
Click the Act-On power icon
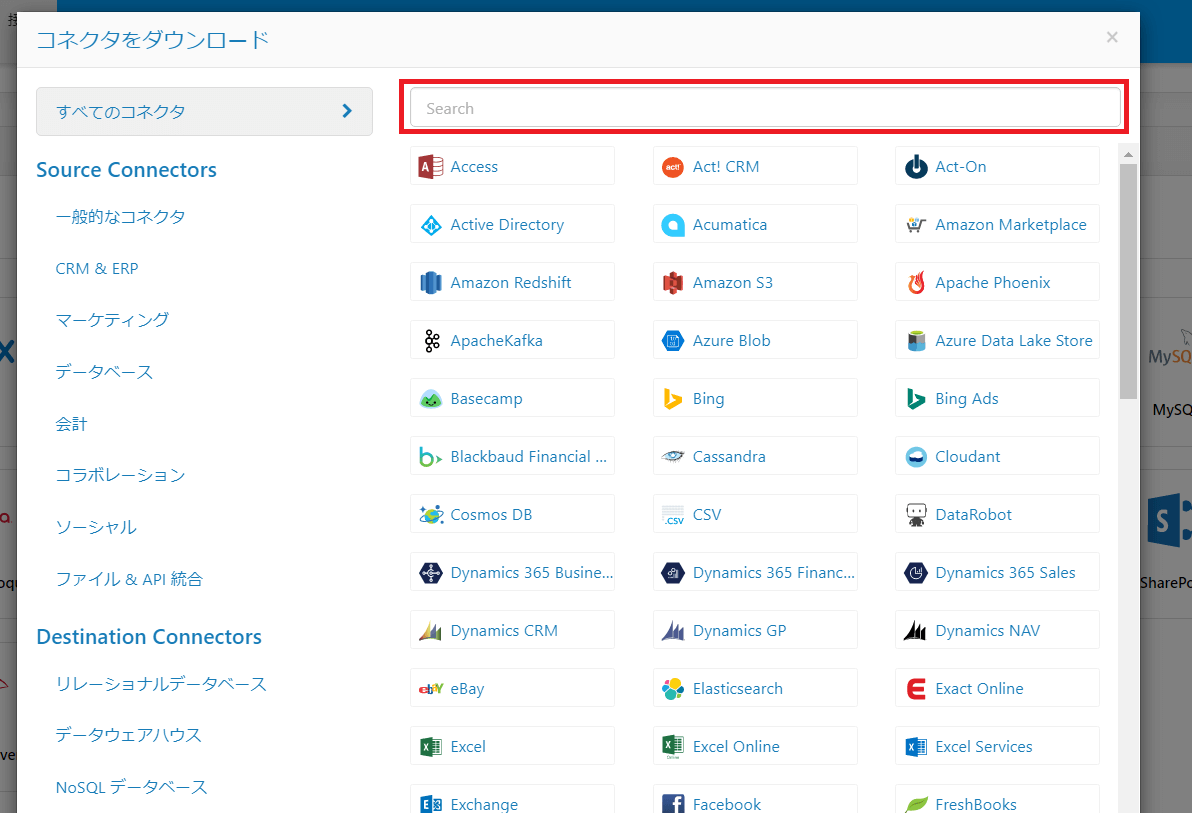click(916, 167)
